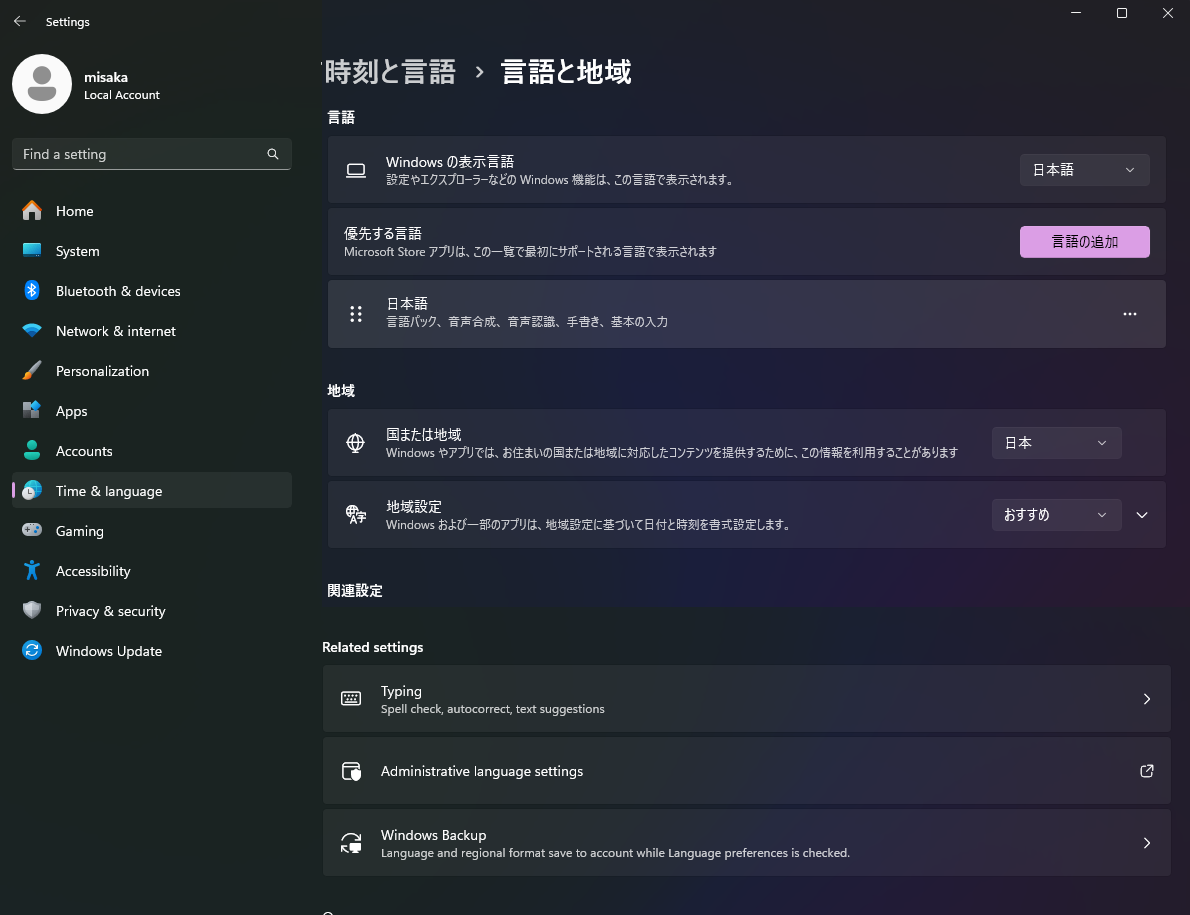Click the search magnifier icon
1190x915 pixels.
[272, 154]
